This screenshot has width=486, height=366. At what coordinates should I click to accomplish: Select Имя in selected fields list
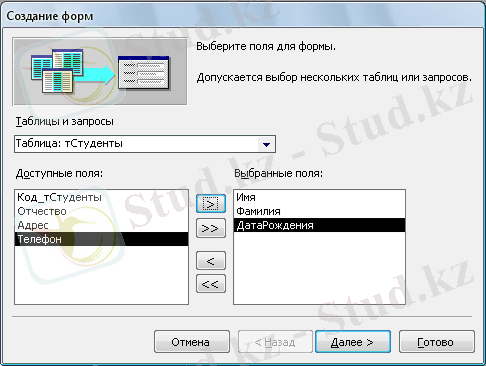(x=319, y=197)
